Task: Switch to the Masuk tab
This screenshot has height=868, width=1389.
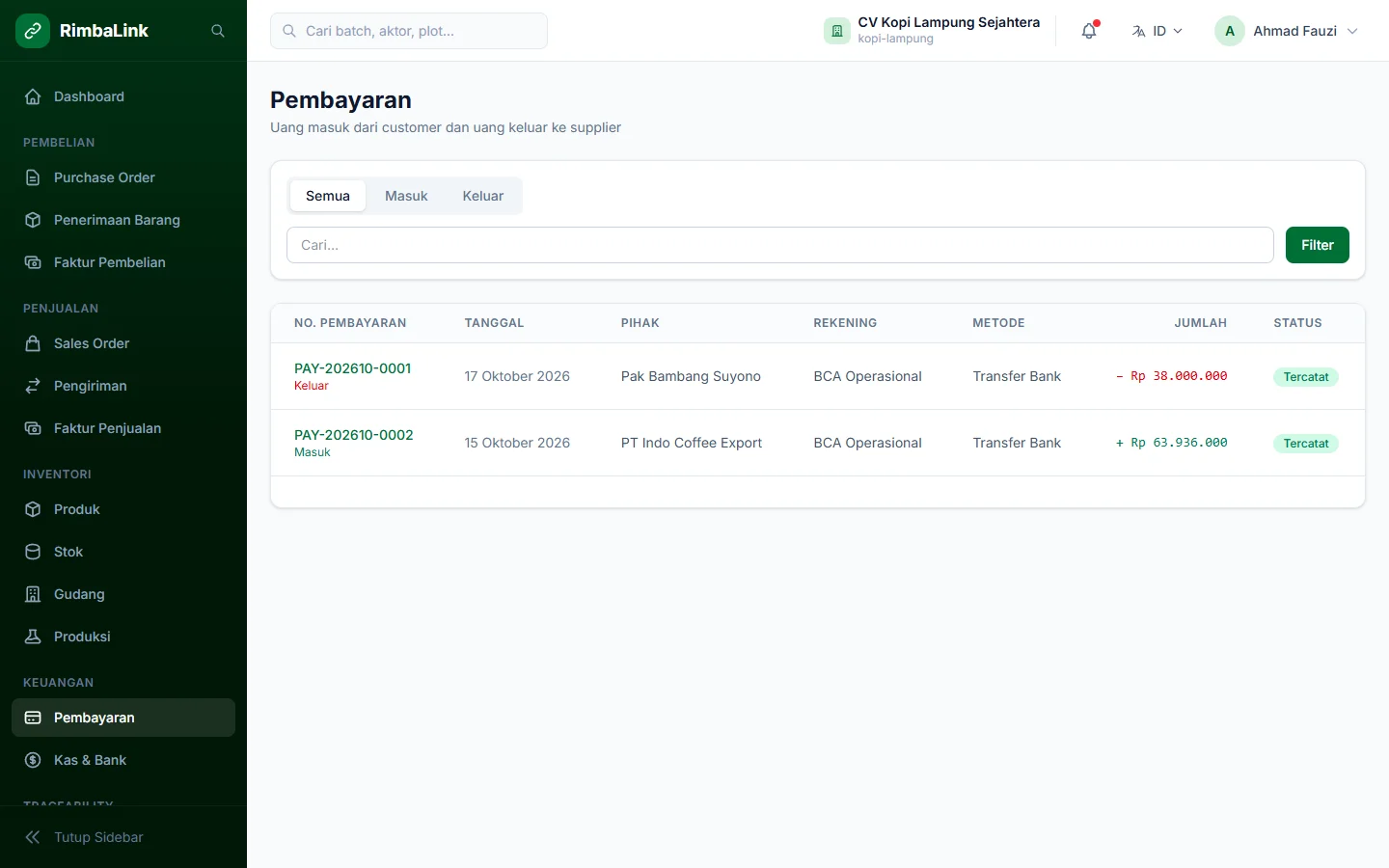Action: tap(406, 196)
